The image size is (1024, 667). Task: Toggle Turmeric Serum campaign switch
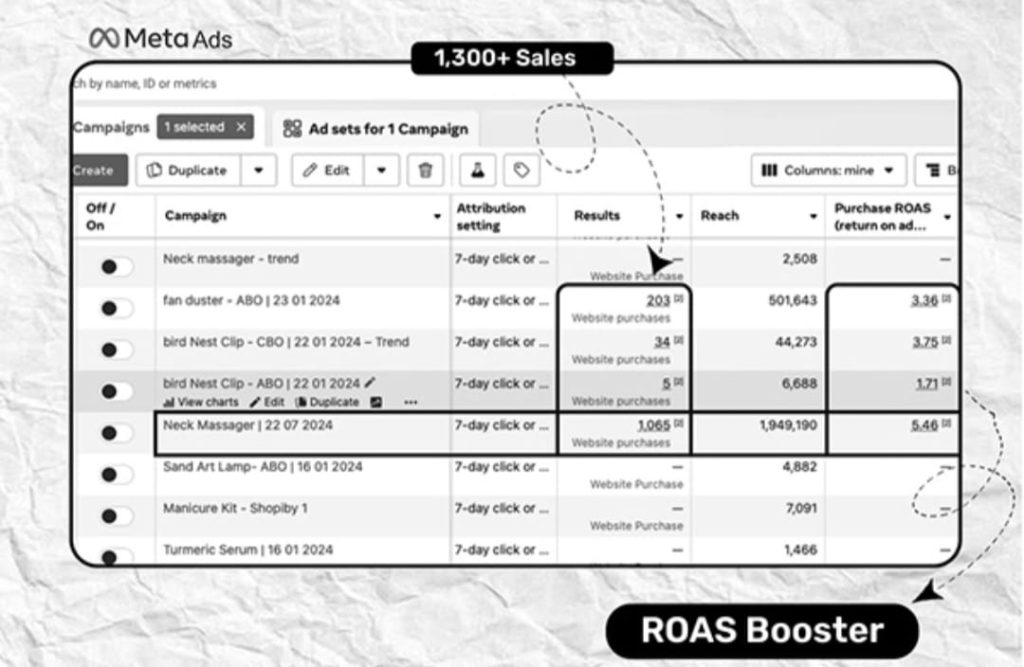[x=116, y=557]
